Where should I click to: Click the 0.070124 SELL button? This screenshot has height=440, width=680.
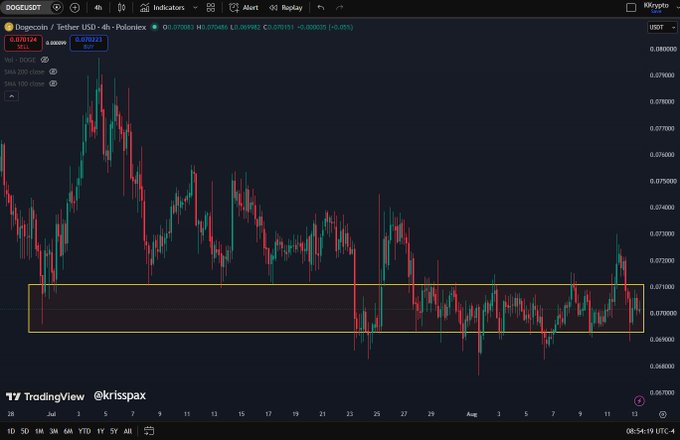coord(23,42)
